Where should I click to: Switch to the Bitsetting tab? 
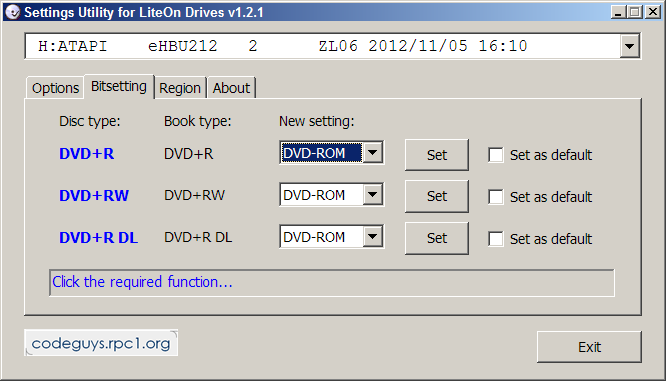(119, 86)
